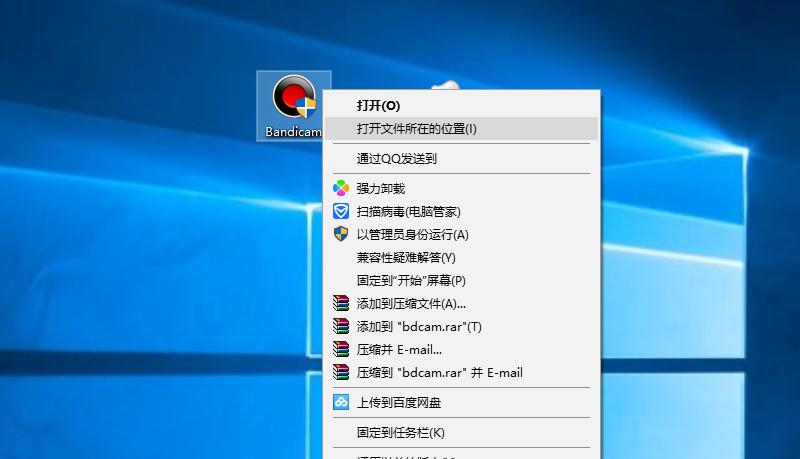800x459 pixels.
Task: Choose 添加到 "bdcam.rar"(T) text
Action: pyautogui.click(x=419, y=327)
